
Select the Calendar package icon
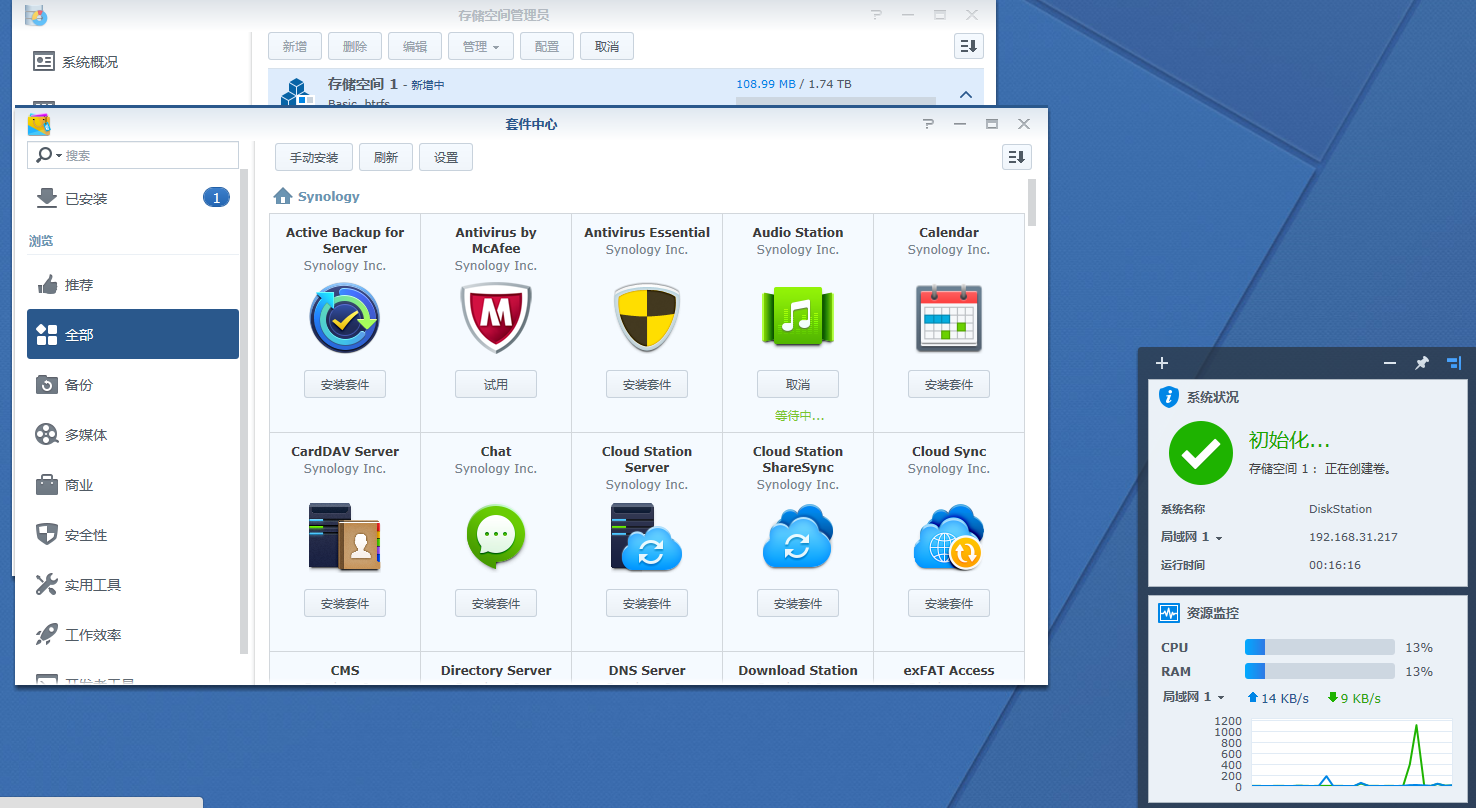[x=948, y=317]
